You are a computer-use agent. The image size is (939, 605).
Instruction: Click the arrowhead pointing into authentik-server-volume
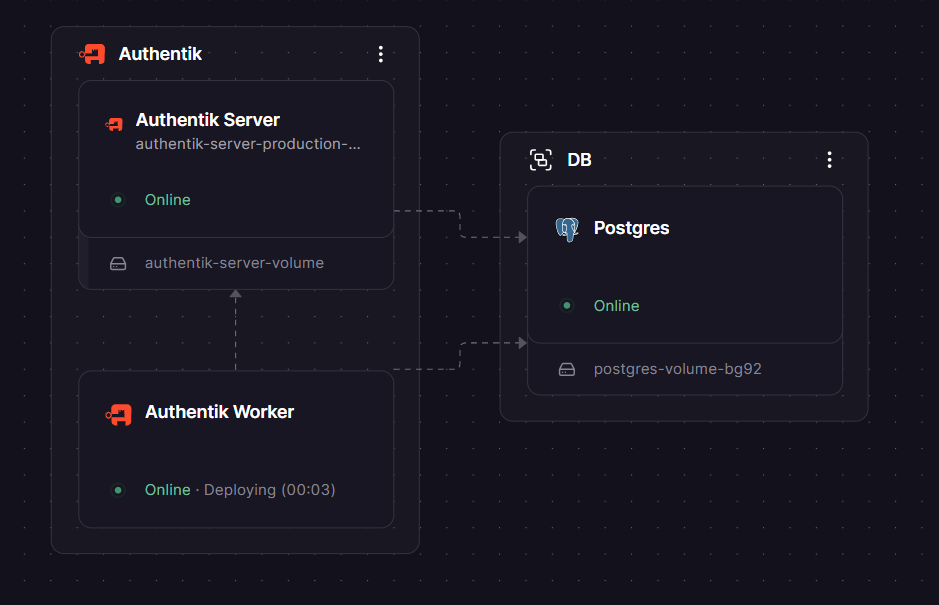click(x=235, y=294)
